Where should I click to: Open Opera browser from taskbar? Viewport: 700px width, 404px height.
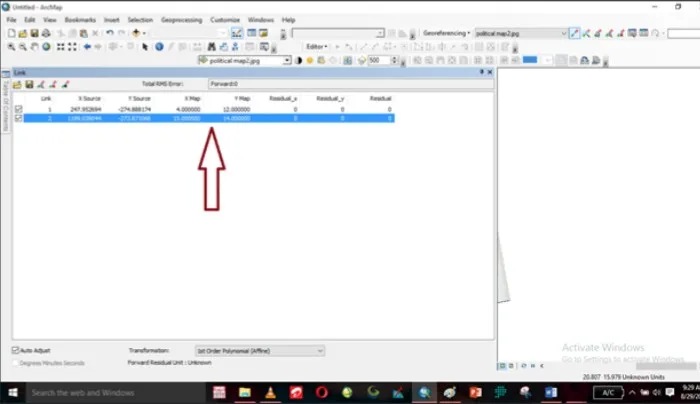[322, 393]
